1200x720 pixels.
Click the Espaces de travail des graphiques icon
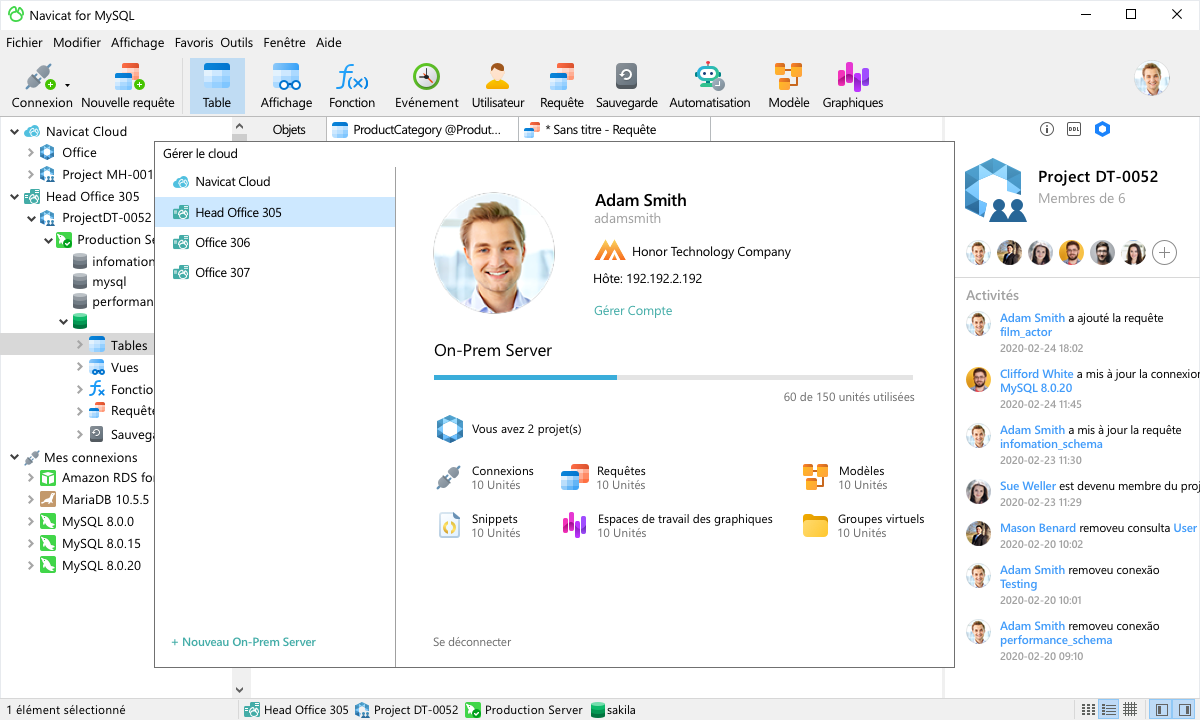pyautogui.click(x=574, y=525)
